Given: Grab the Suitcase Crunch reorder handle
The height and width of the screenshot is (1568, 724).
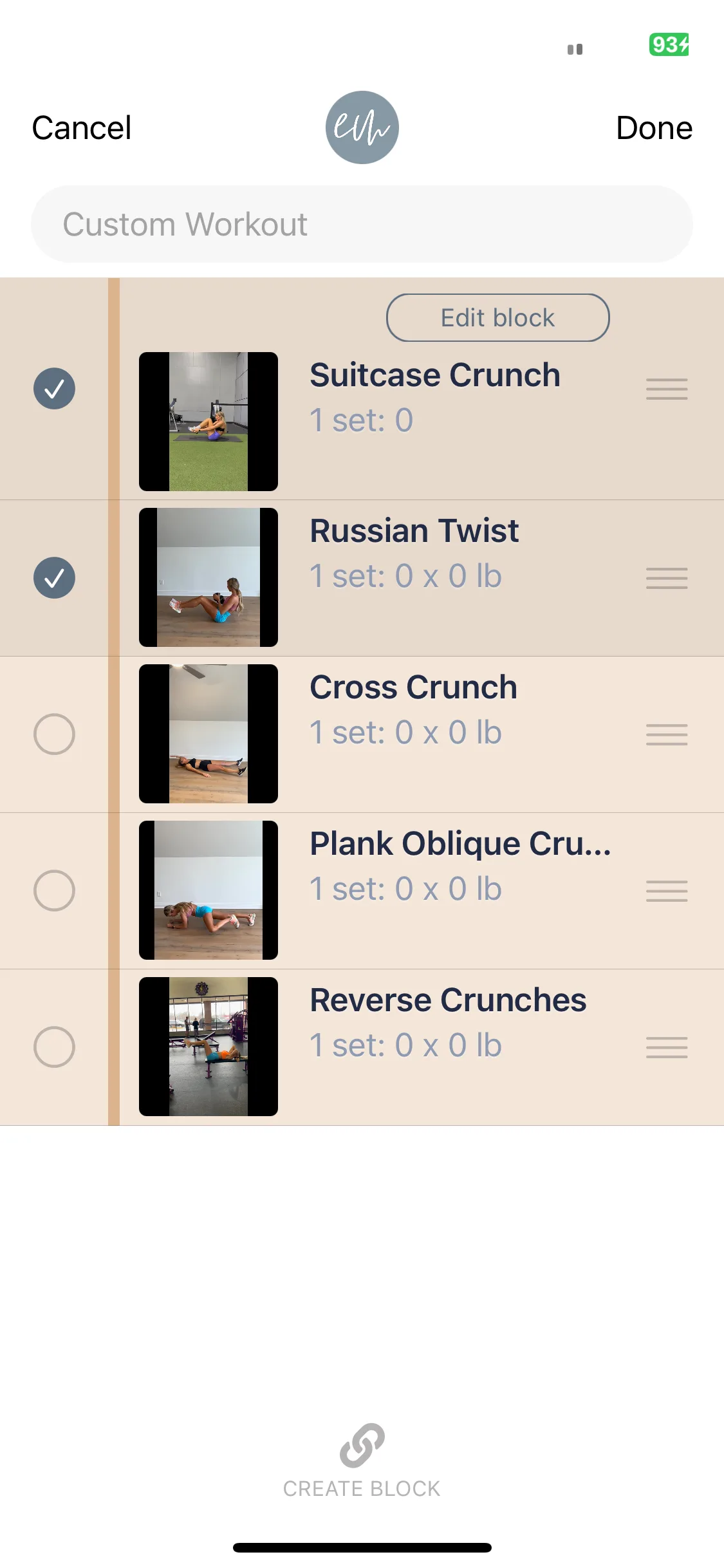Looking at the screenshot, I should tap(667, 389).
